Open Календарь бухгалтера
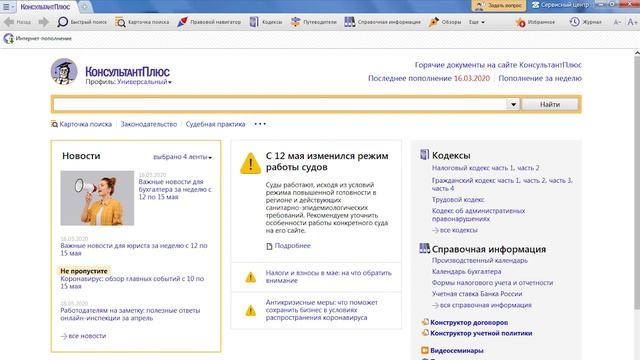Viewport: 640px width, 360px height. 467,271
